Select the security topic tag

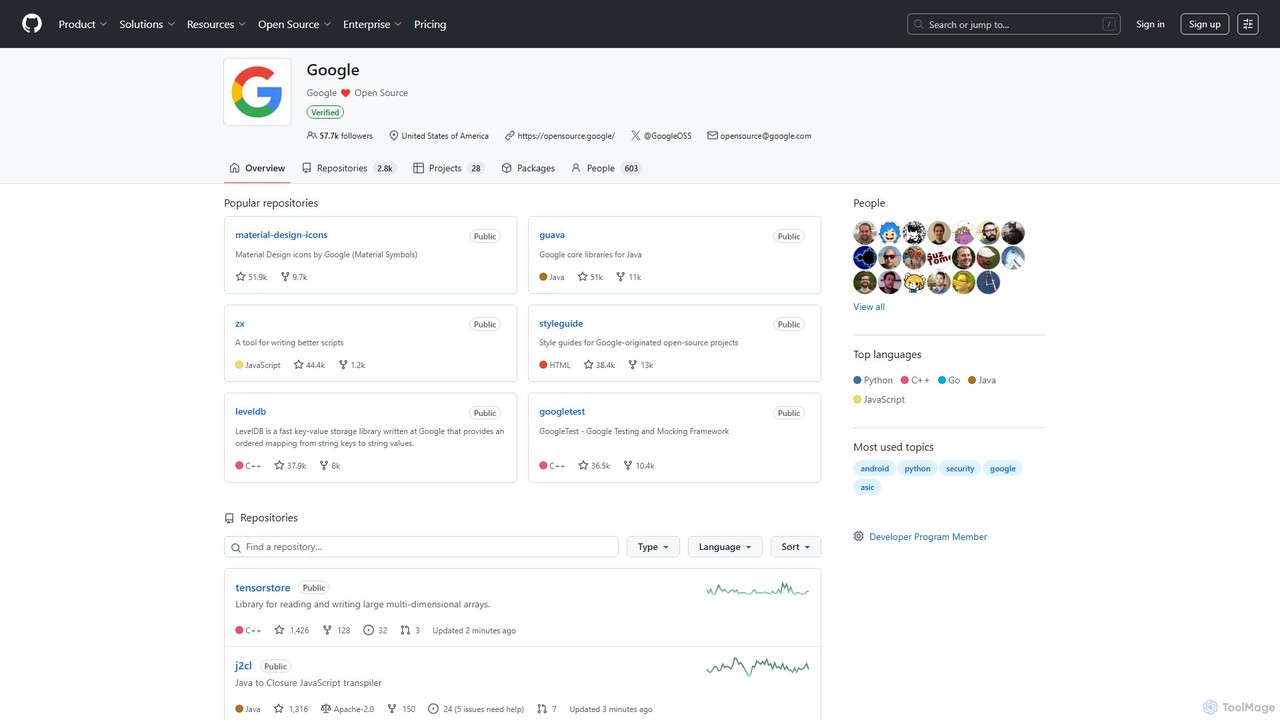click(960, 468)
